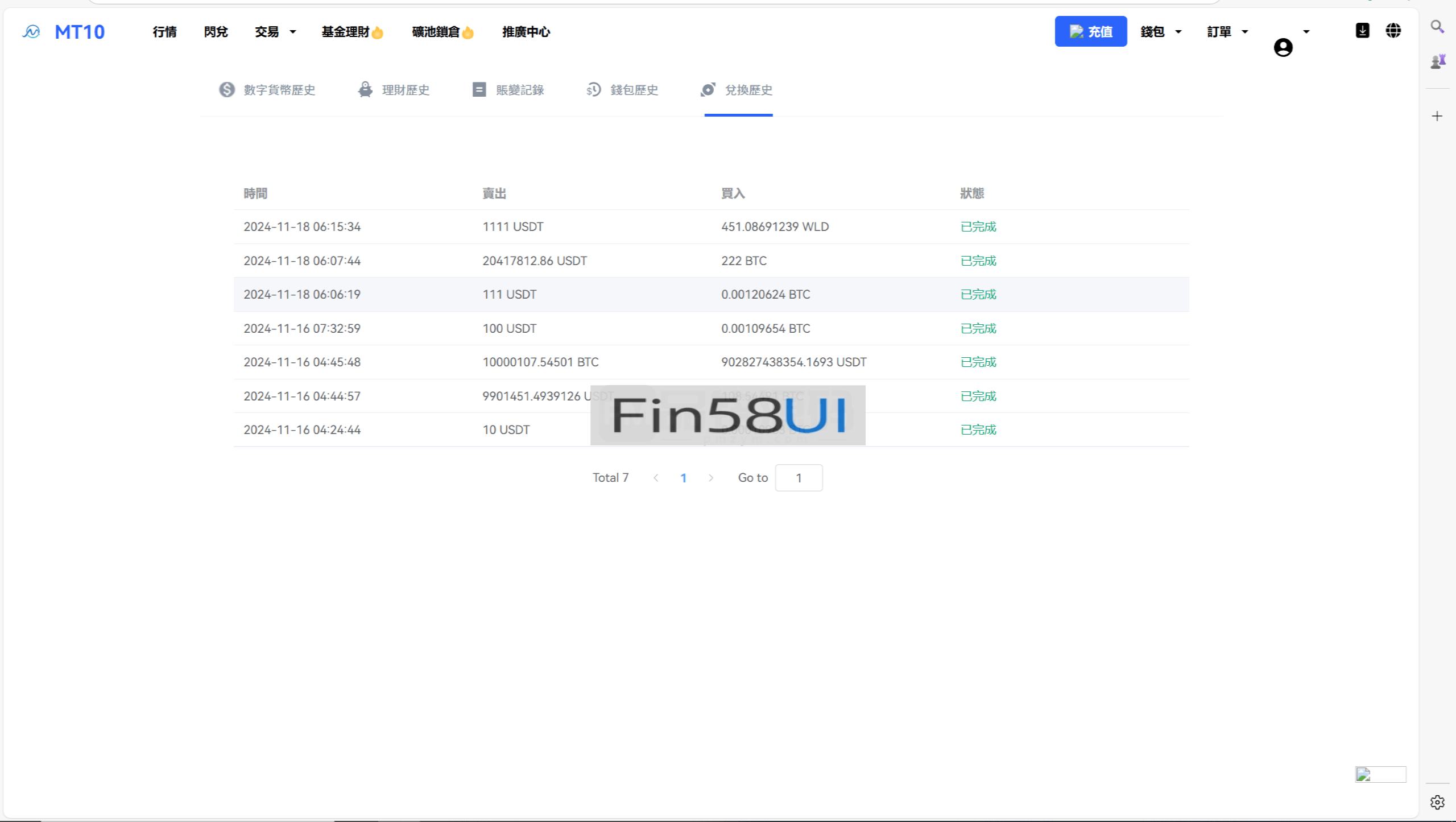The image size is (1456, 822).
Task: Expand the 交易 dropdown menu
Action: 275,32
